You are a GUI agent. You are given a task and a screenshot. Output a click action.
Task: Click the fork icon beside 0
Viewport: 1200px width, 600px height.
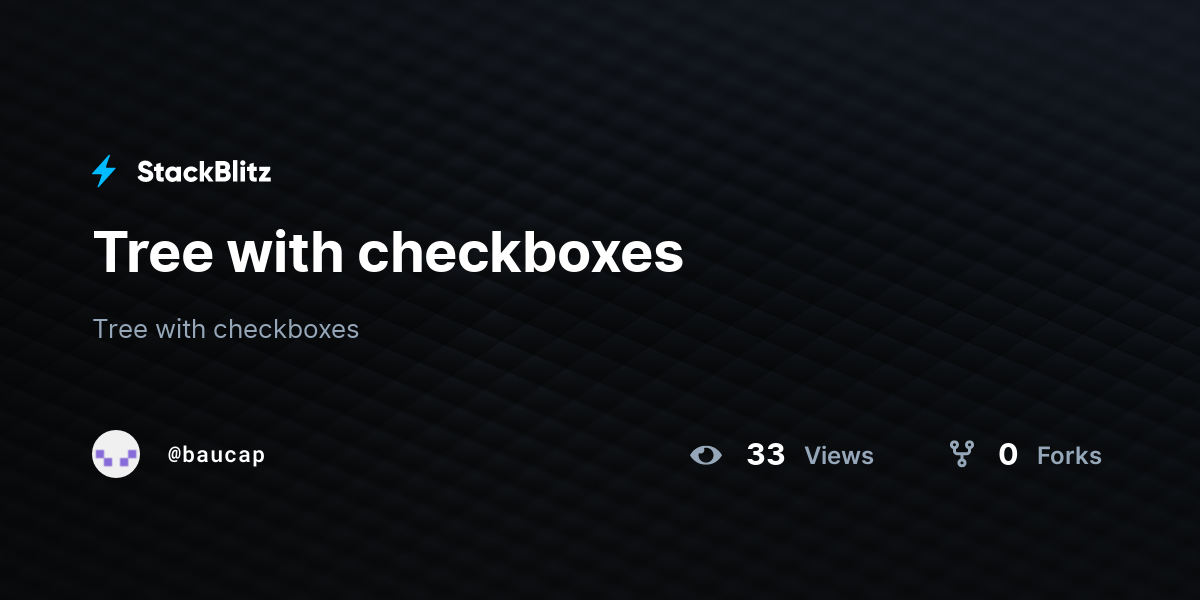pyautogui.click(x=962, y=455)
